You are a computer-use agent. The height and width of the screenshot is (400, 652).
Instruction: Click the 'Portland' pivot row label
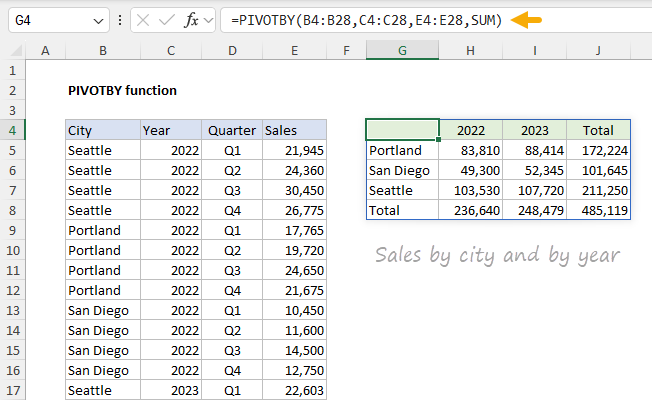[x=402, y=150]
